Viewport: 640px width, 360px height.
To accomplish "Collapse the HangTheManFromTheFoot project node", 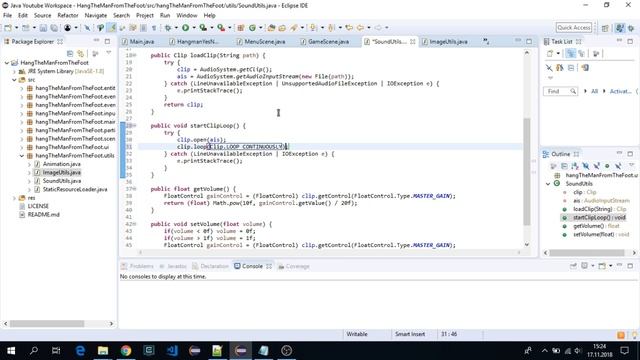I will (7, 63).
